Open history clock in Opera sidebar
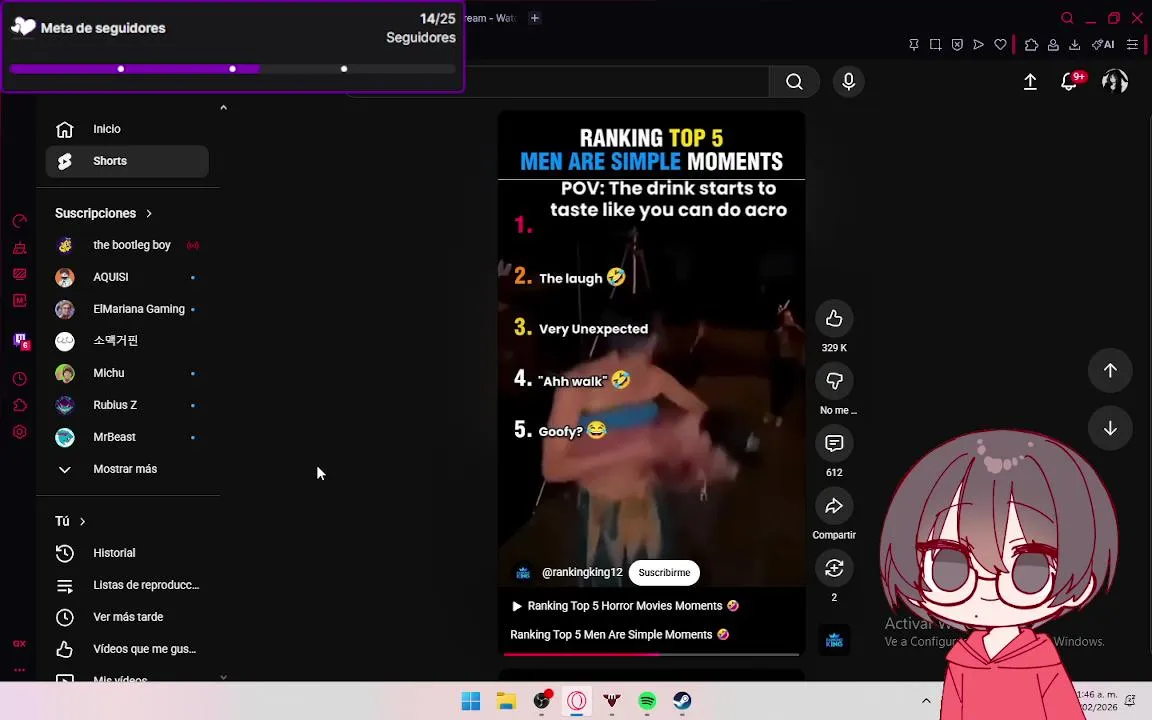The width and height of the screenshot is (1152, 720). [x=20, y=379]
